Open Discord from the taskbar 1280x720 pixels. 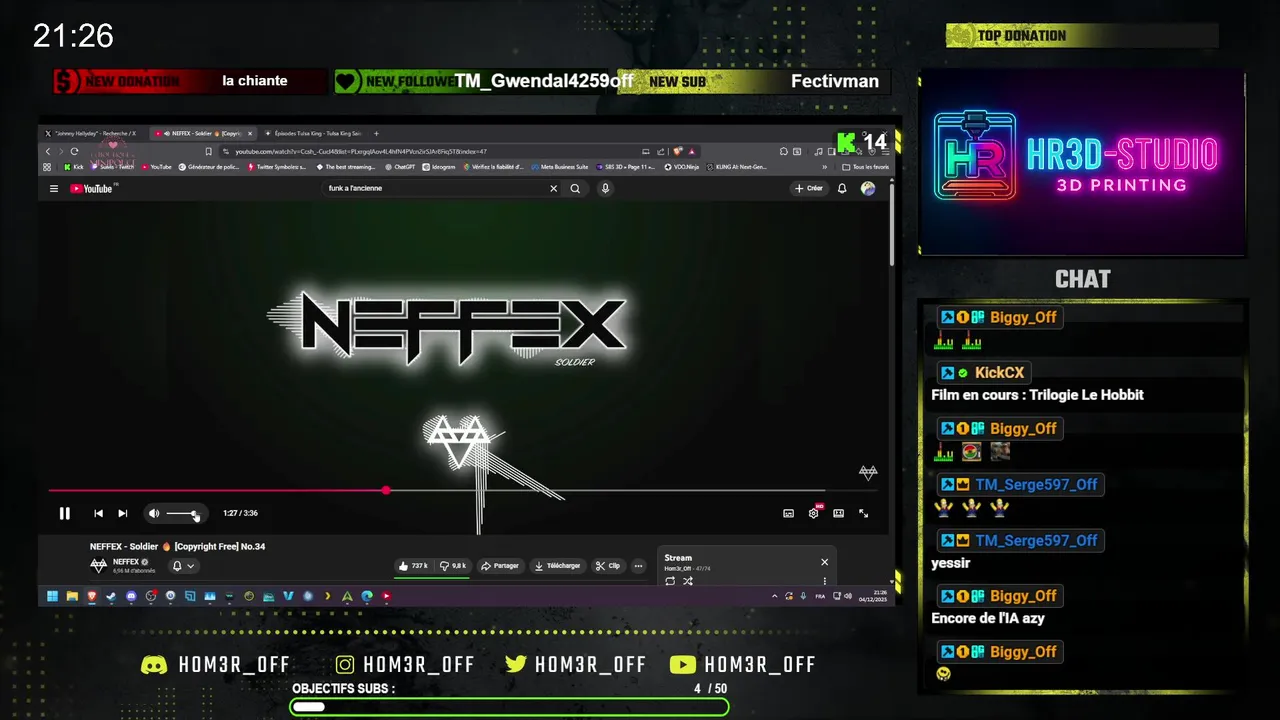pos(131,596)
